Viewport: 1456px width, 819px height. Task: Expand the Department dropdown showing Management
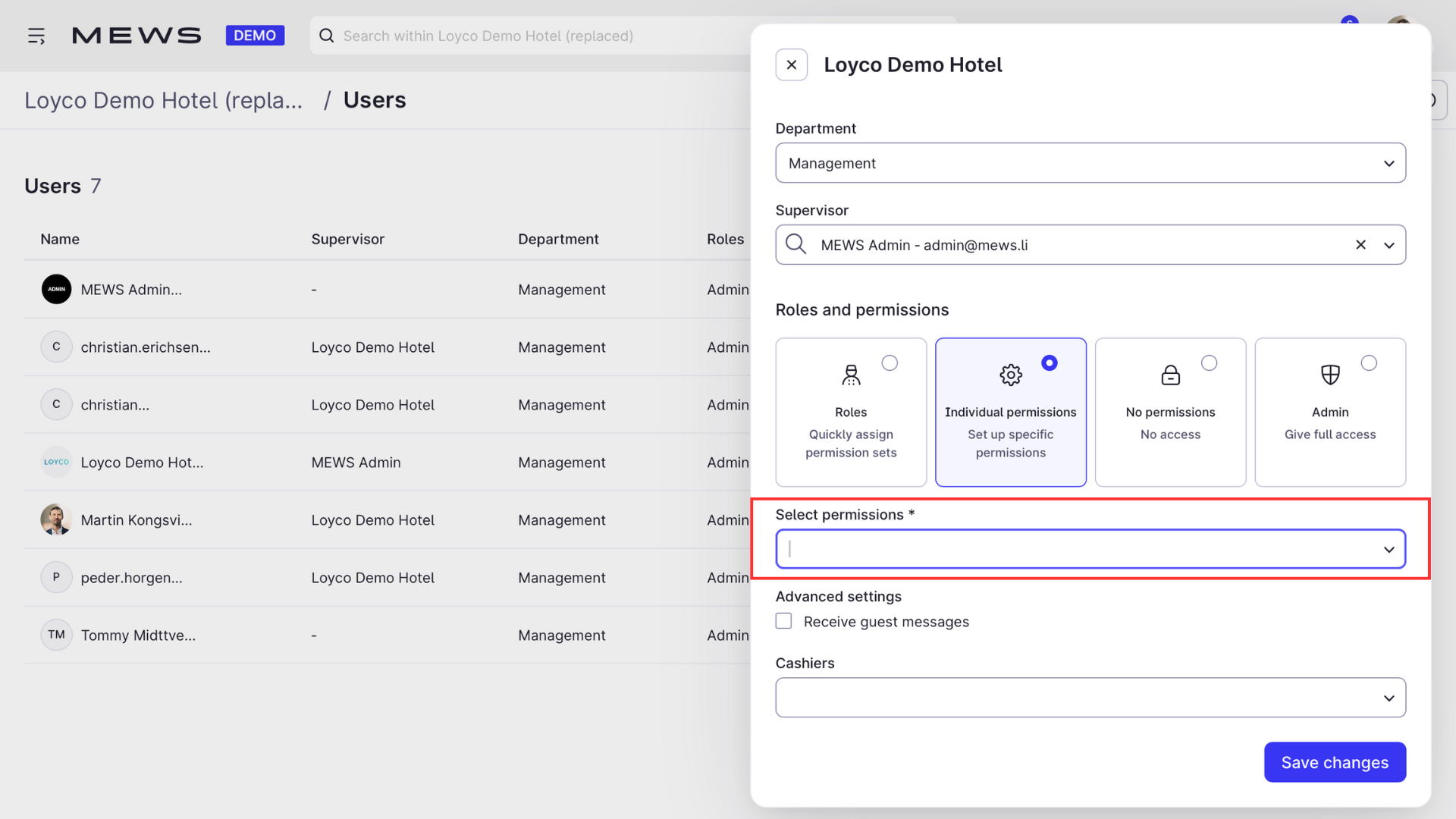[x=1090, y=163]
